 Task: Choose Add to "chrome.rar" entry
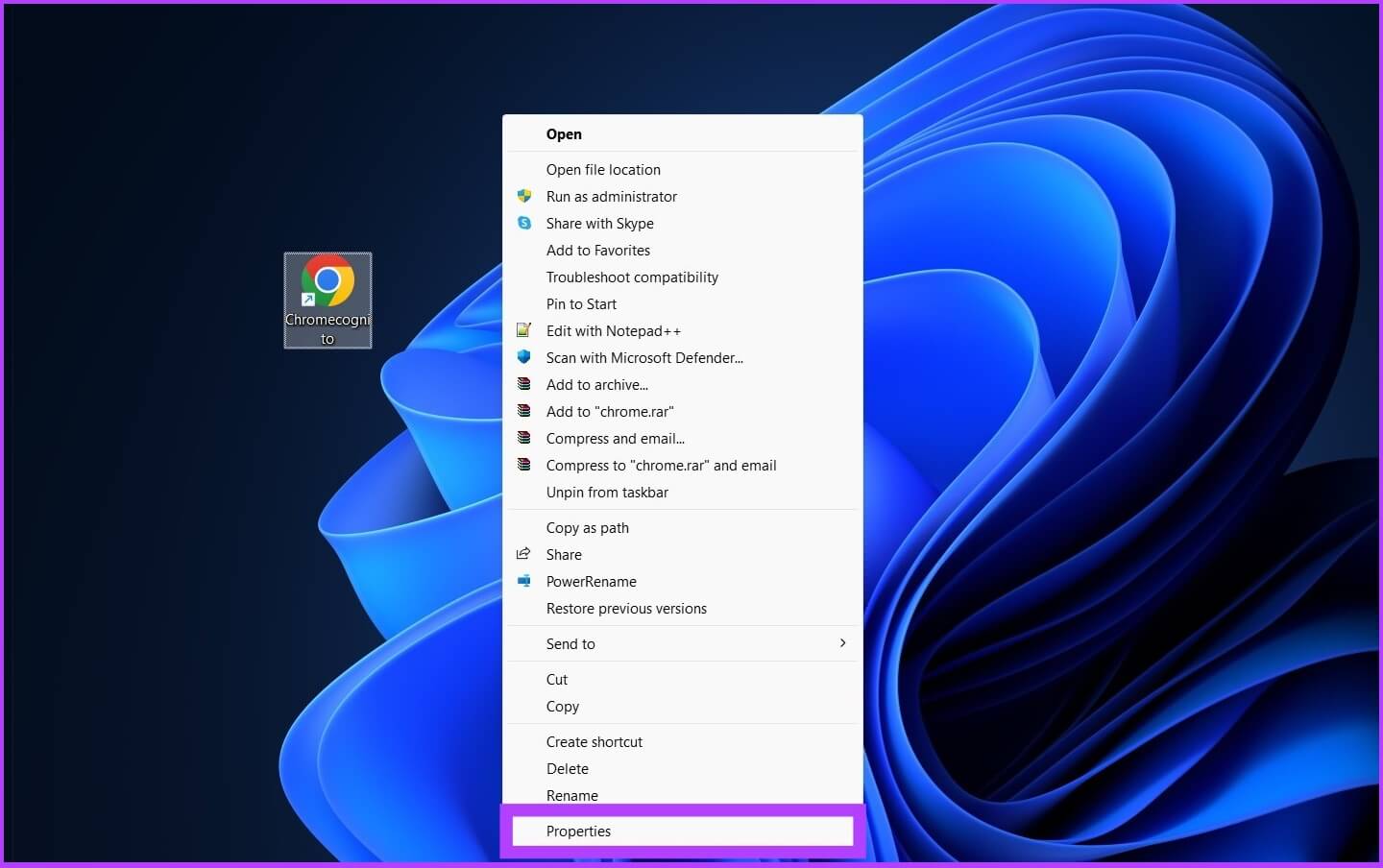683,412
